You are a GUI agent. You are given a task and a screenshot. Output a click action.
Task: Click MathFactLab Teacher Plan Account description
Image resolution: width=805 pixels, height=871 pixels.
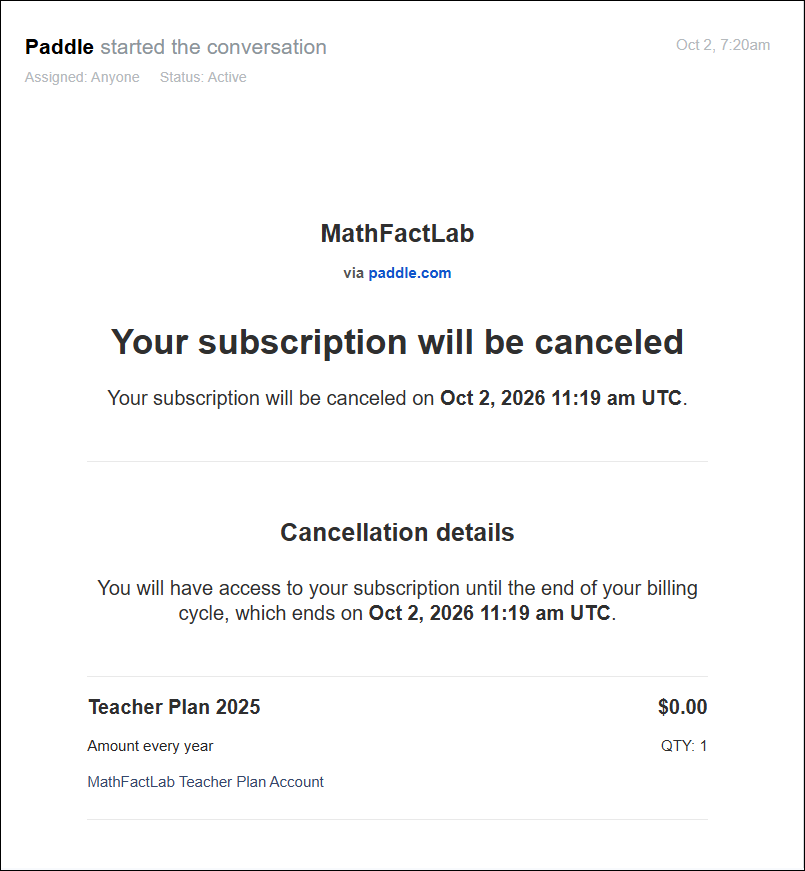206,782
